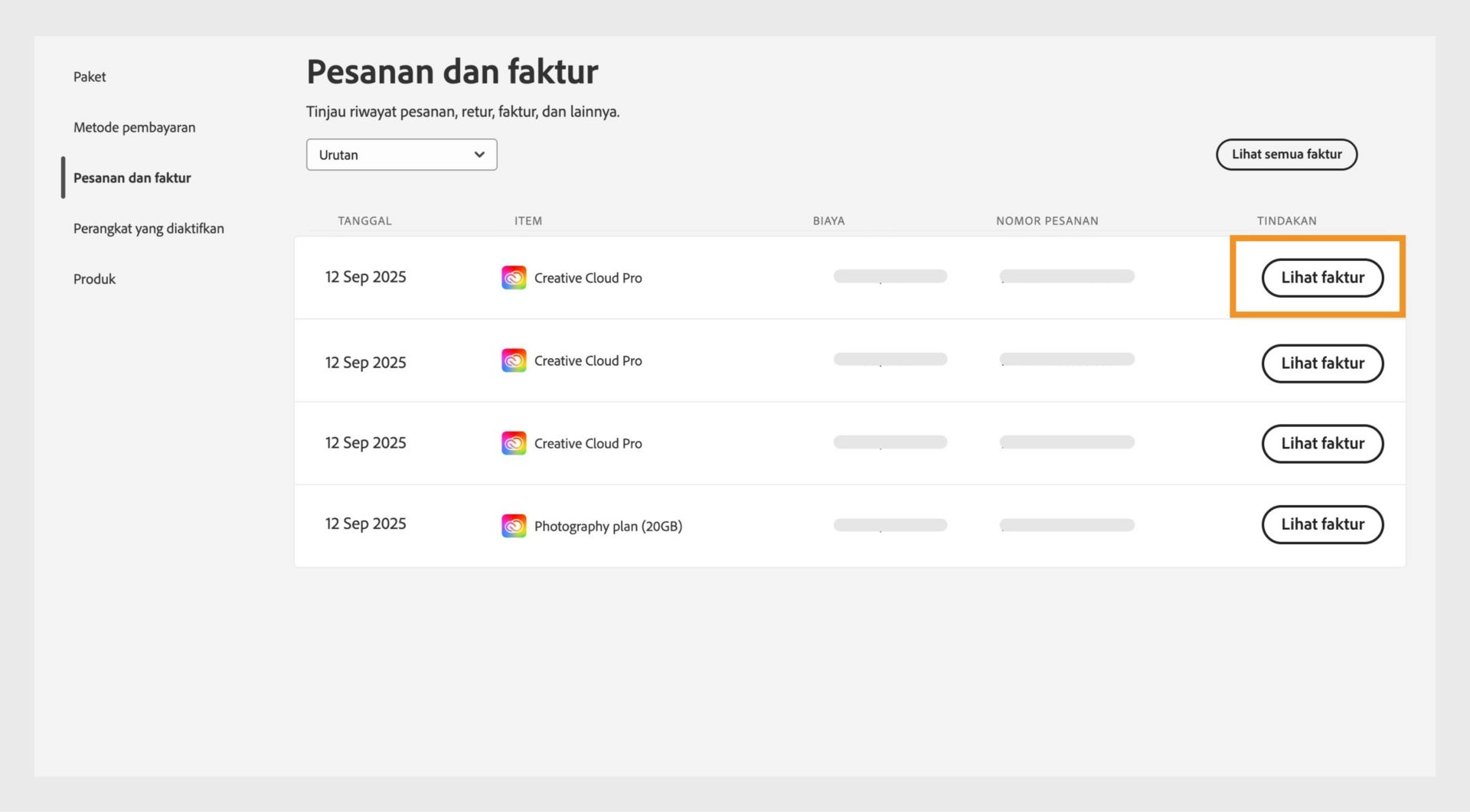Go to Metode pembayaran in the sidebar
This screenshot has width=1470, height=812.
(x=134, y=127)
